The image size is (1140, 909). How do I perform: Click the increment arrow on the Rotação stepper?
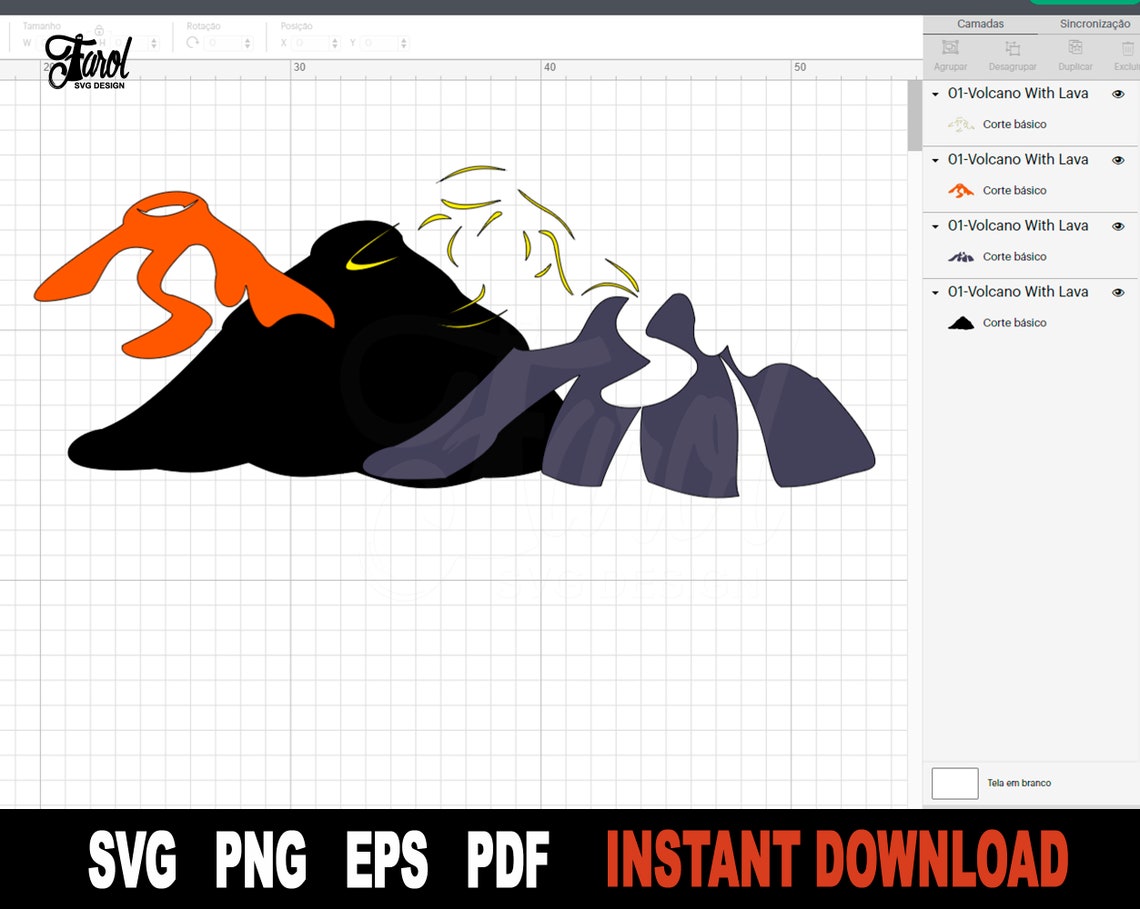(245, 39)
